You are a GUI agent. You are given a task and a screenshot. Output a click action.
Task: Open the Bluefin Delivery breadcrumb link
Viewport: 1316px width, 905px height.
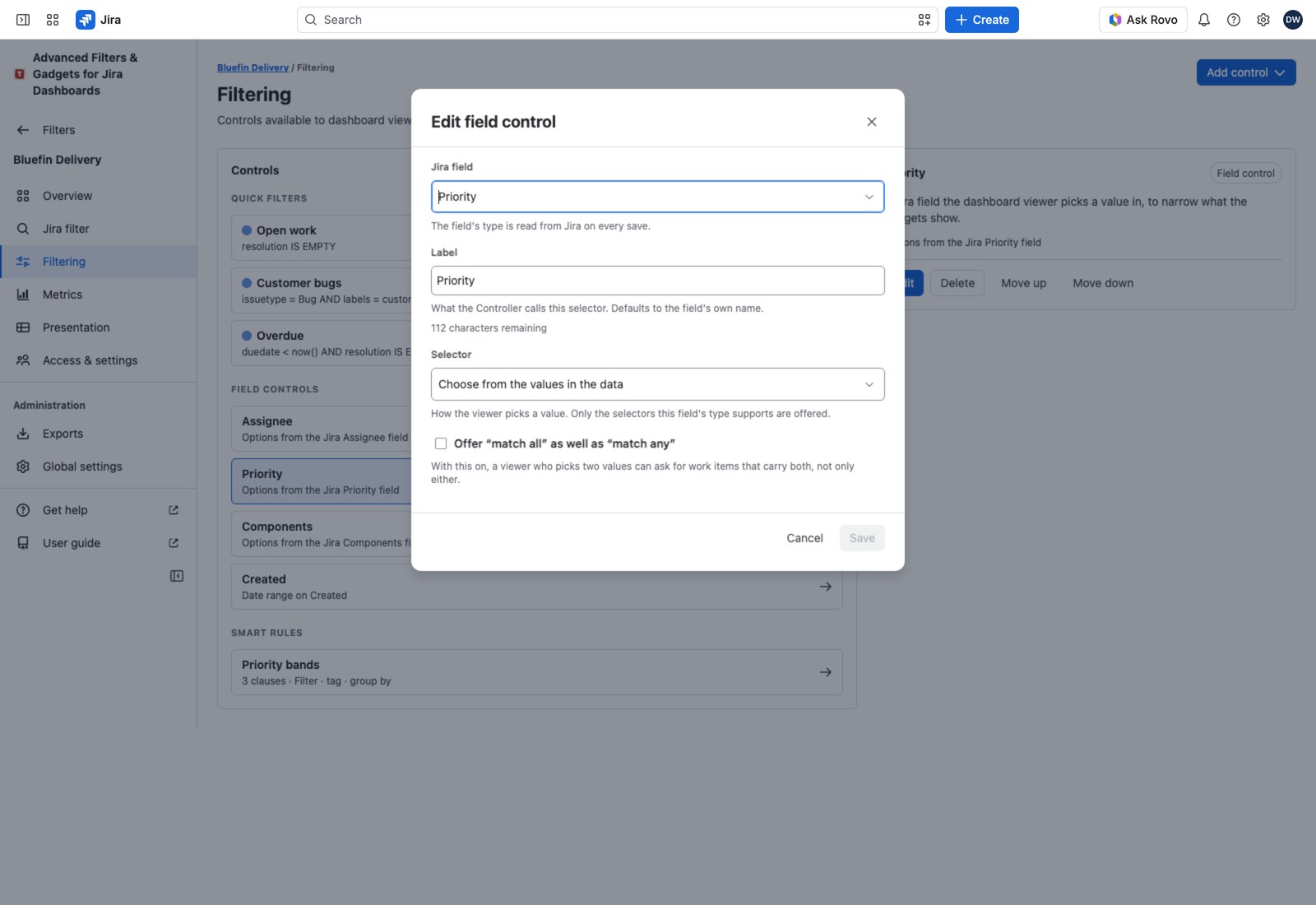click(253, 67)
